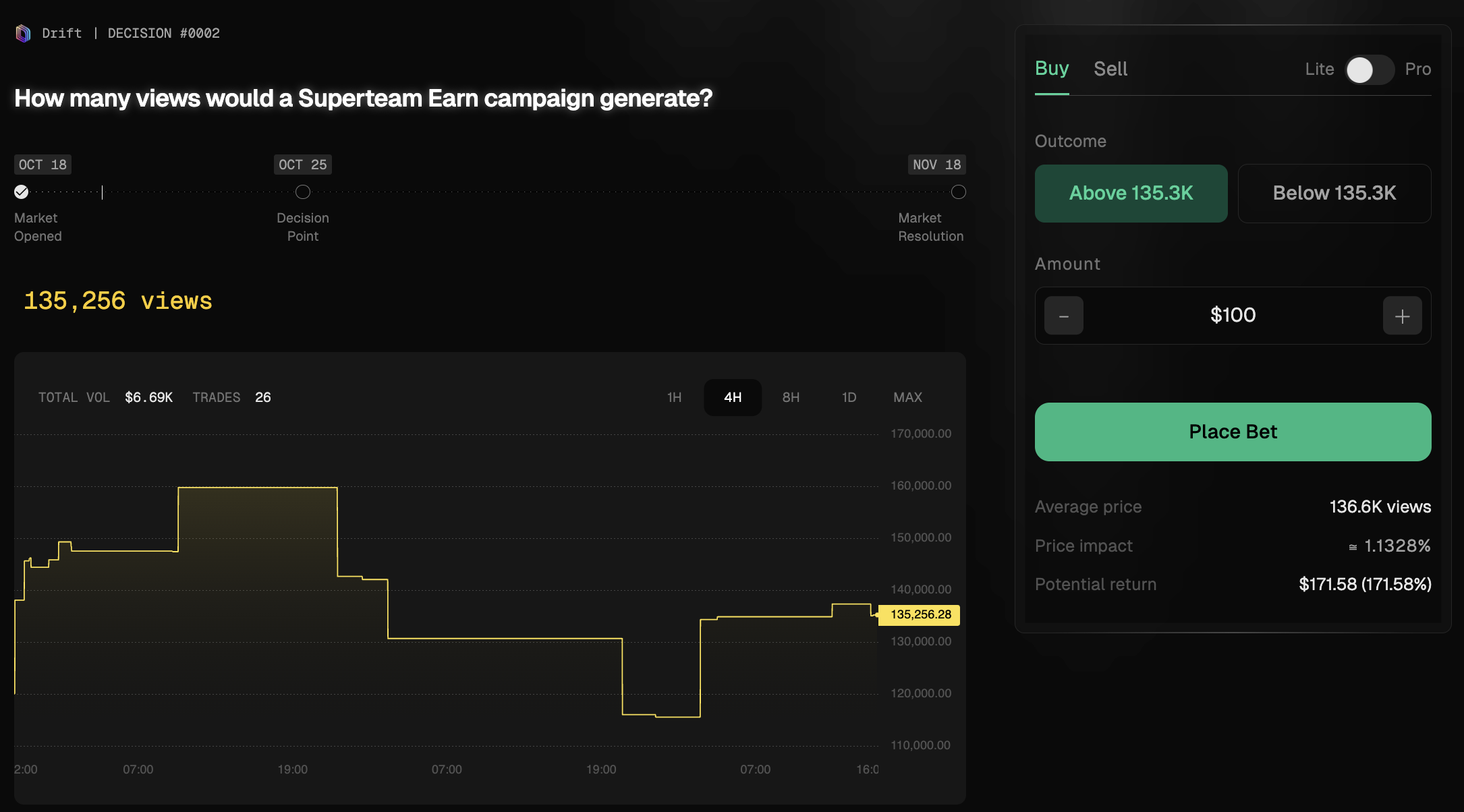Switch to the Sell tab

coord(1110,69)
